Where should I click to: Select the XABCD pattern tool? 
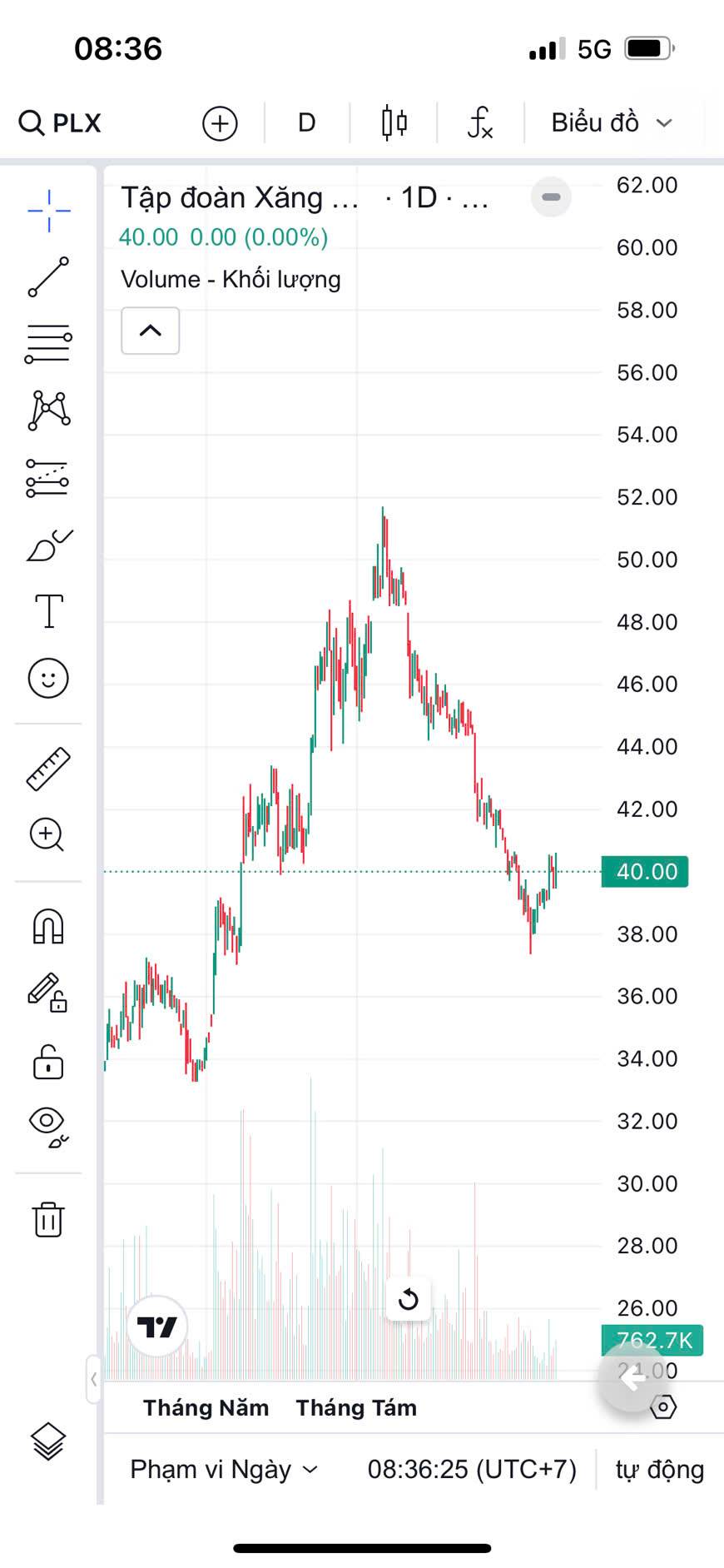coord(49,411)
